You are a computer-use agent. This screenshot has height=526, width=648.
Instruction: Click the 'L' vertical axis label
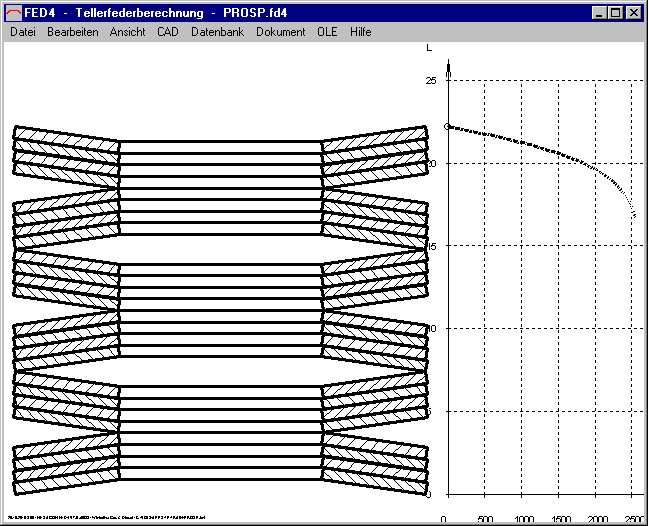pos(429,47)
